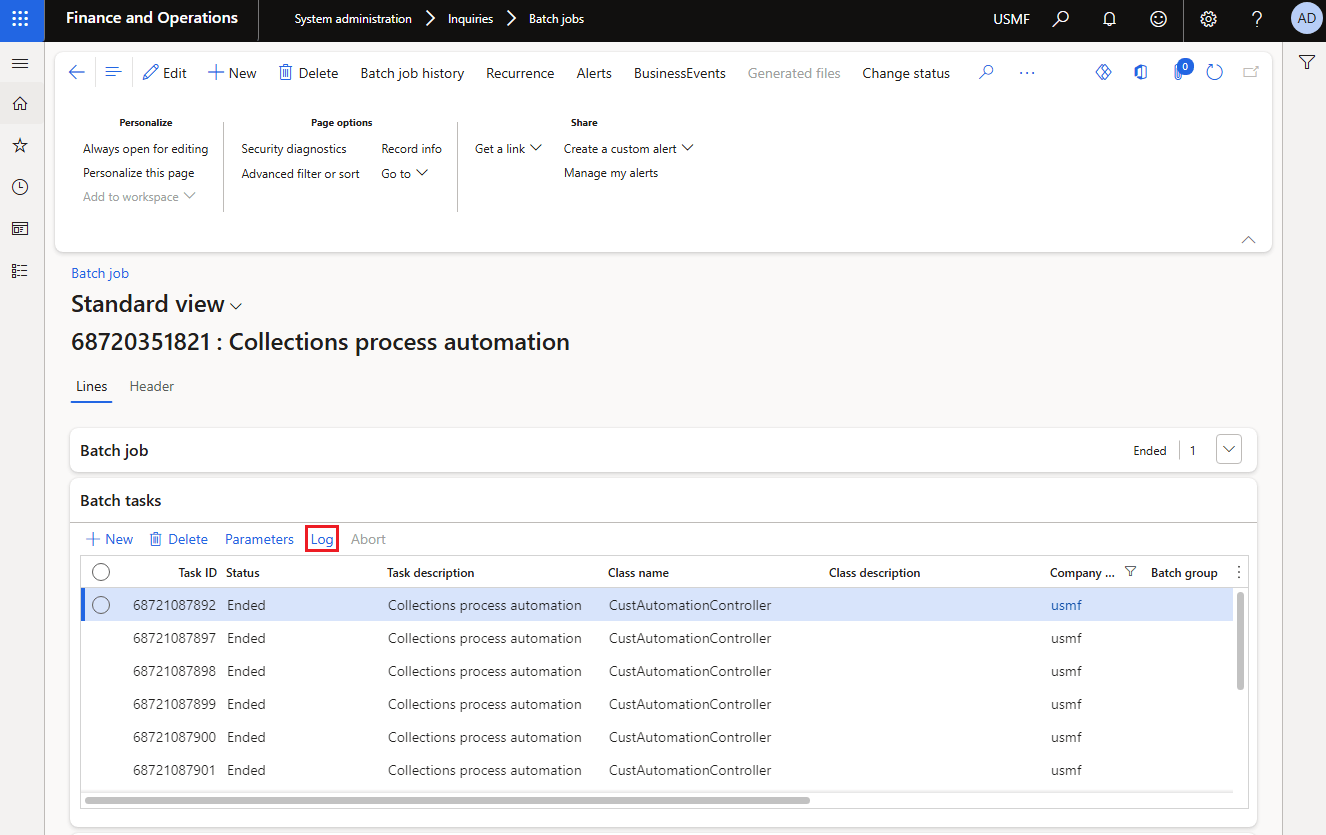Open Security diagnostics

(294, 148)
